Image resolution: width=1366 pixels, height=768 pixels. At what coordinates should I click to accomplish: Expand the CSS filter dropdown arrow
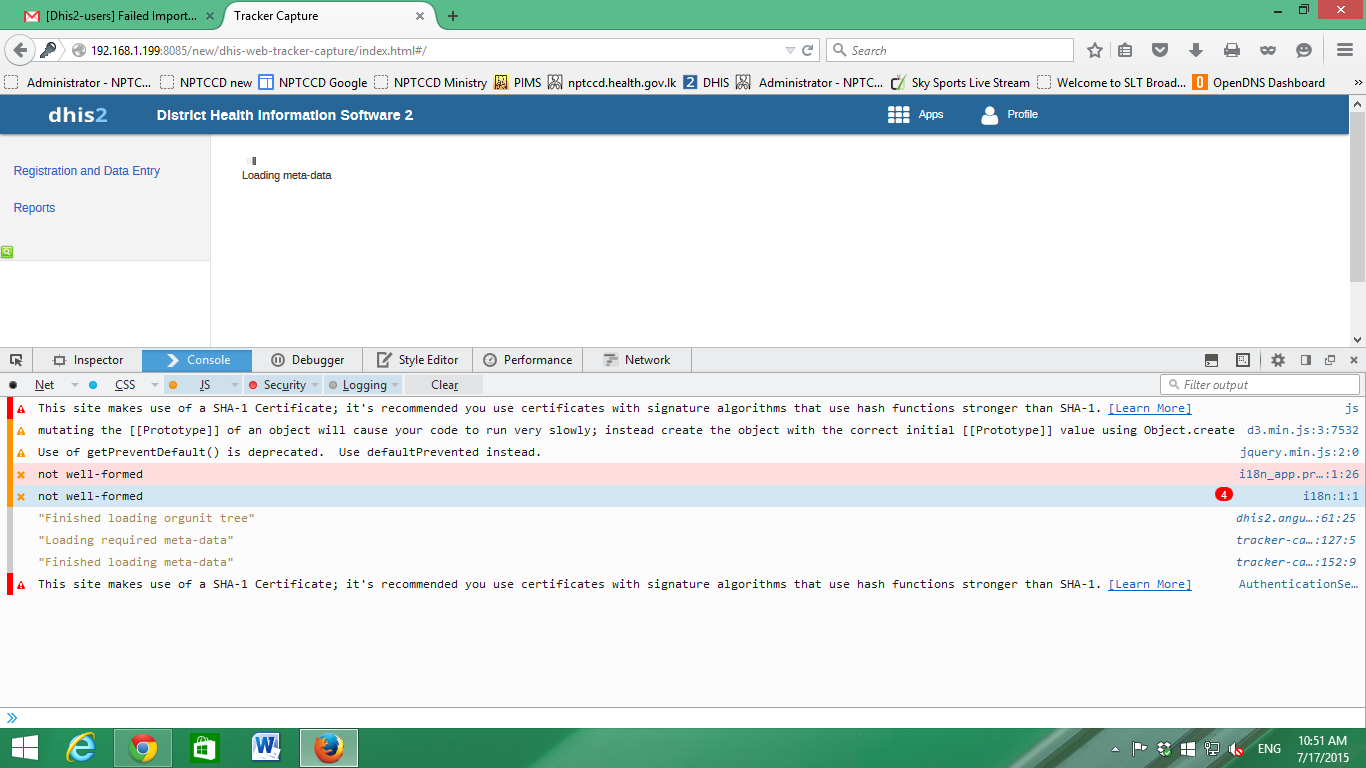(x=154, y=385)
